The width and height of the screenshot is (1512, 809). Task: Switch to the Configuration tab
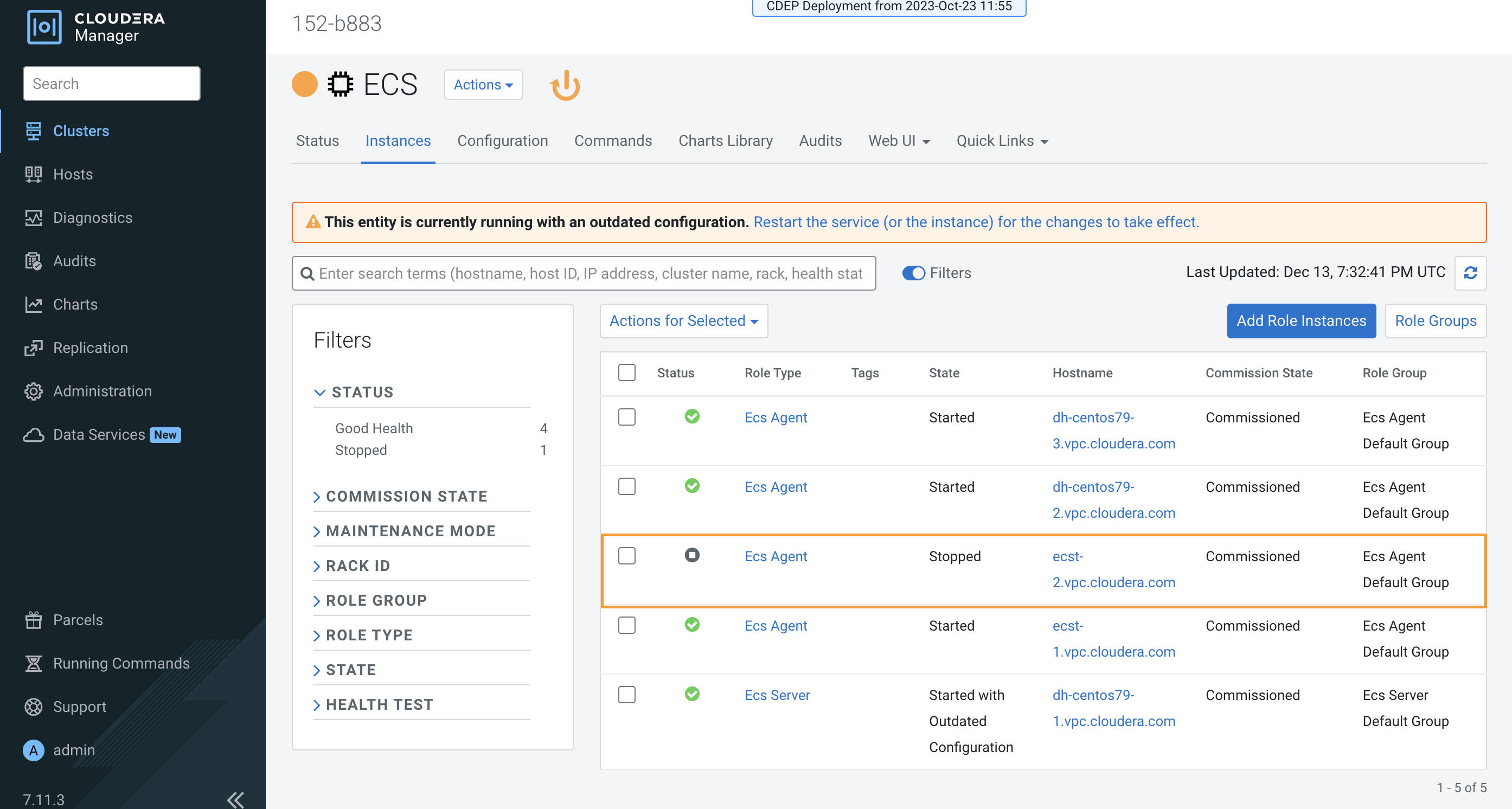[x=502, y=141]
